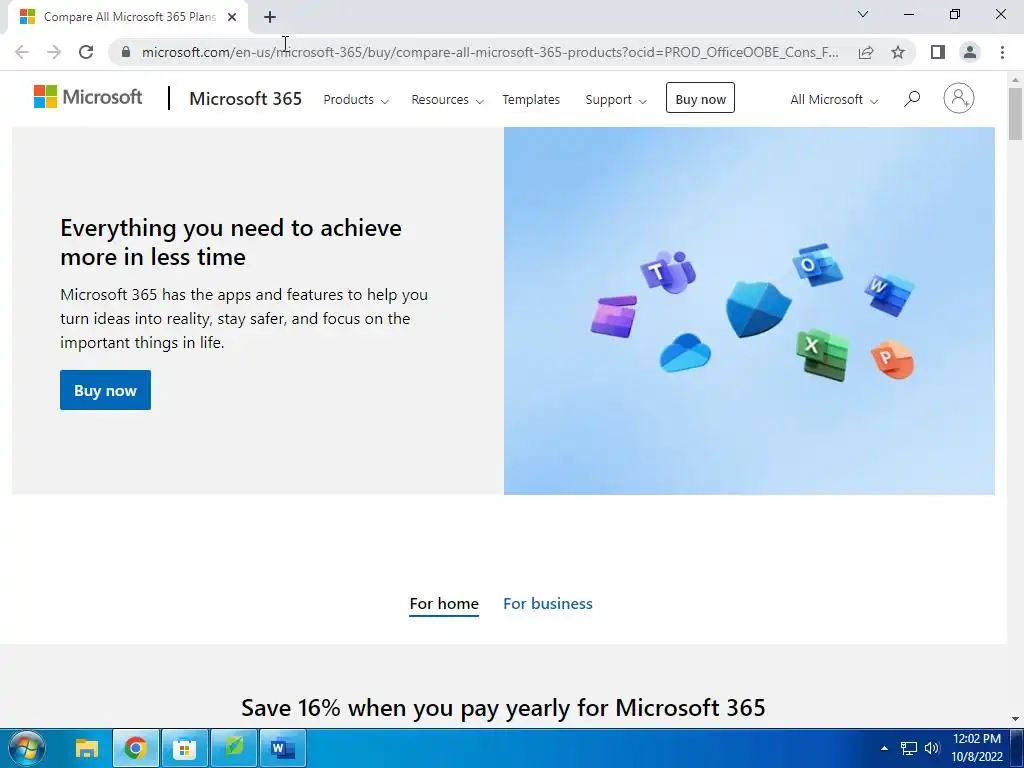The image size is (1024, 768).
Task: Open the Chrome profile avatar
Action: [970, 52]
